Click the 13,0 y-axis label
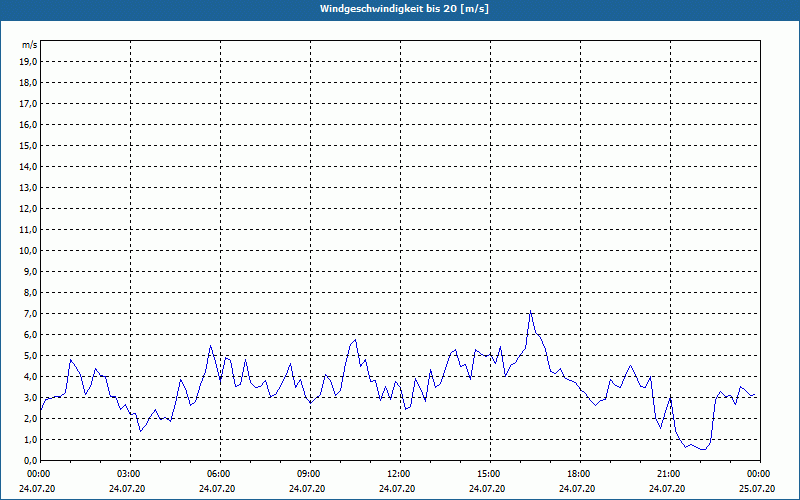The image size is (800, 500). point(28,188)
